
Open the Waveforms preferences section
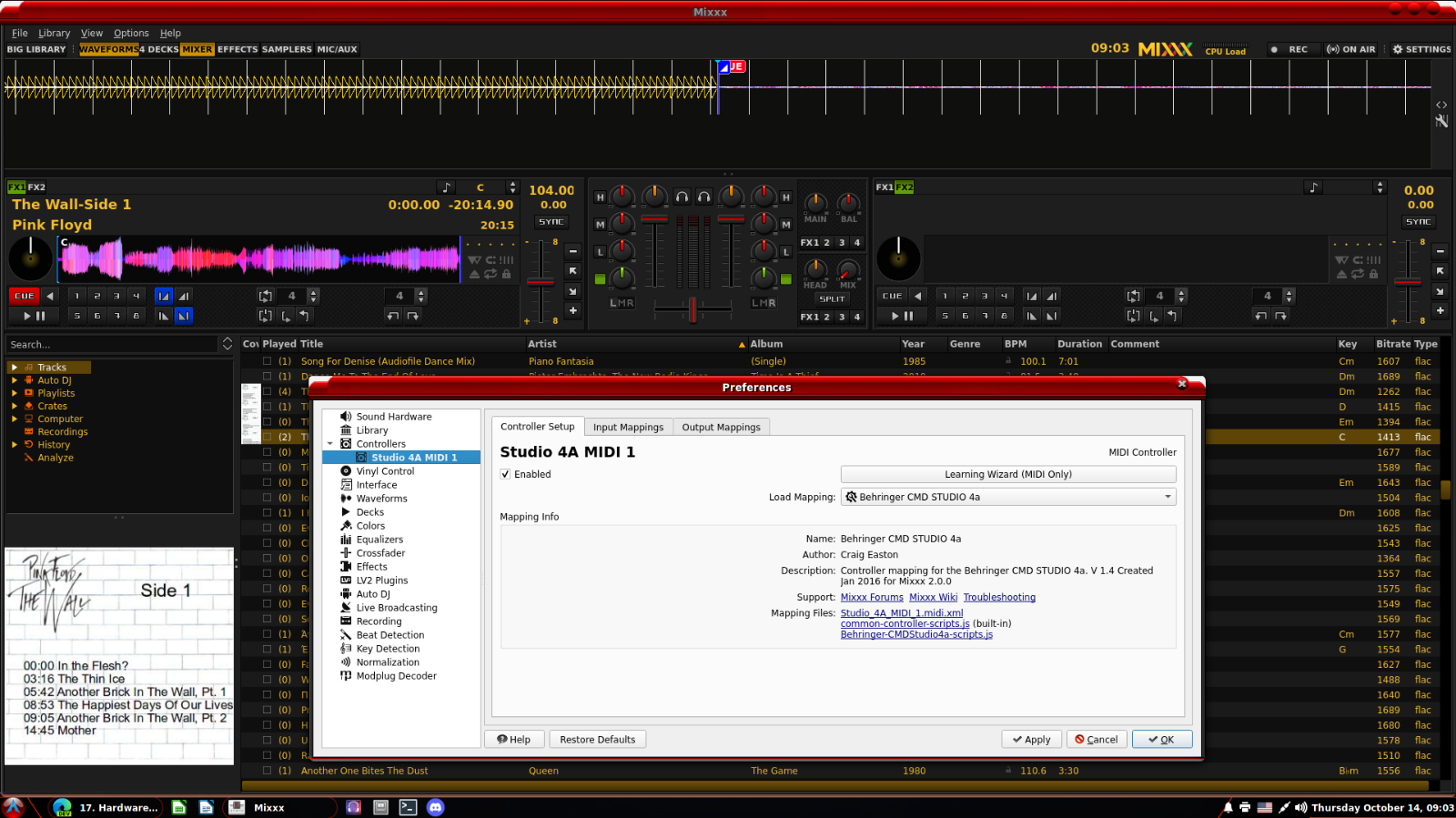pyautogui.click(x=381, y=499)
